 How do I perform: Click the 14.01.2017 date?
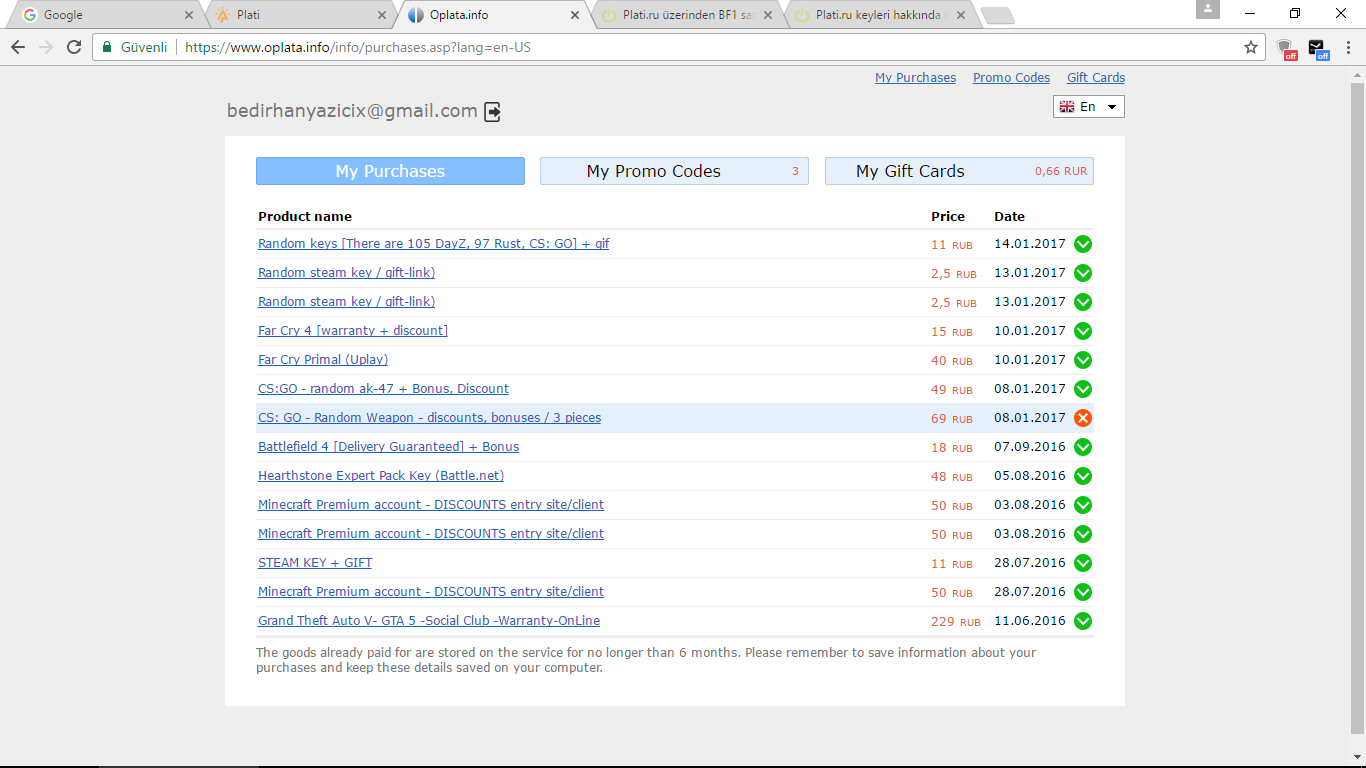click(x=1030, y=244)
